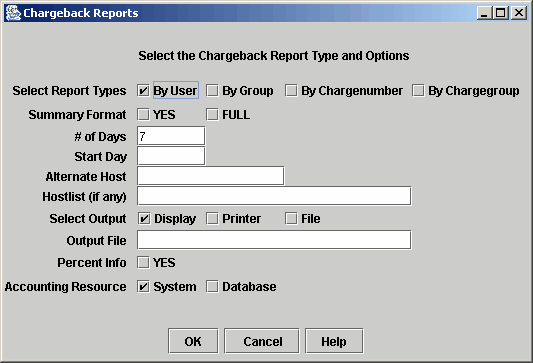Open Help for chargeback reports

[x=334, y=341]
